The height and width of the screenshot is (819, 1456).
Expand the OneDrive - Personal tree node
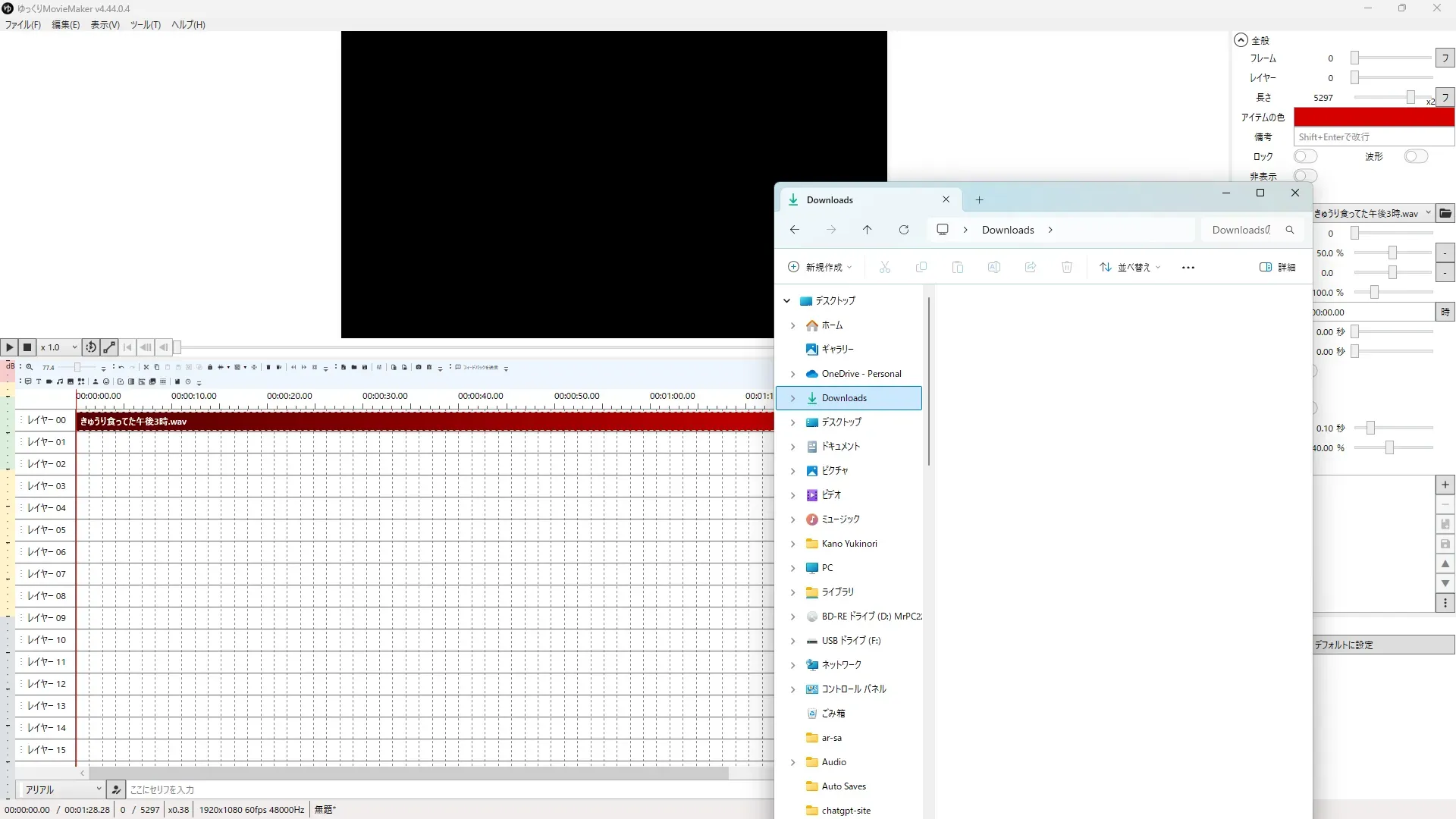click(x=793, y=374)
